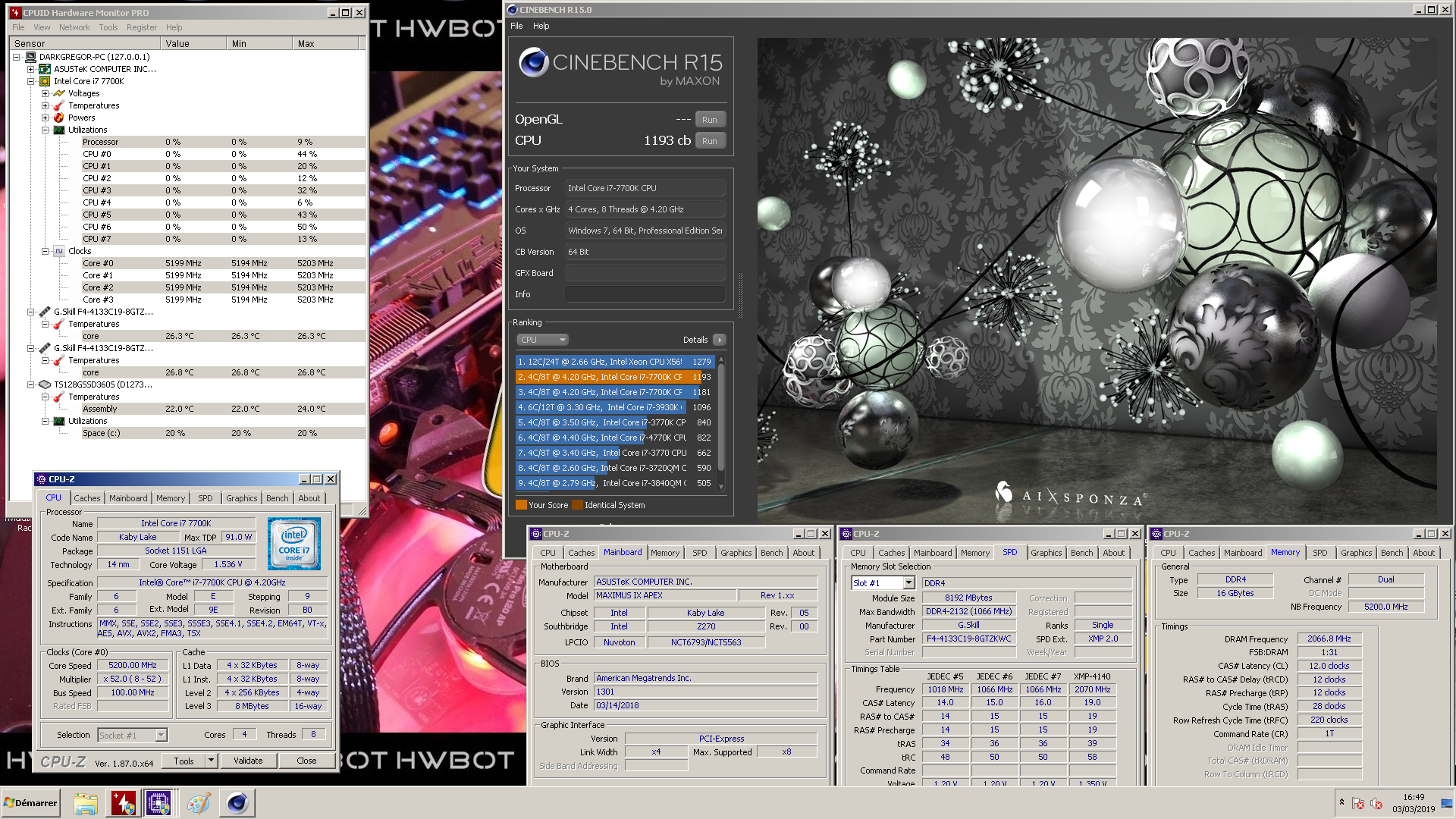Expand the ASUSTeK COMPUTER INC node

tap(30, 69)
